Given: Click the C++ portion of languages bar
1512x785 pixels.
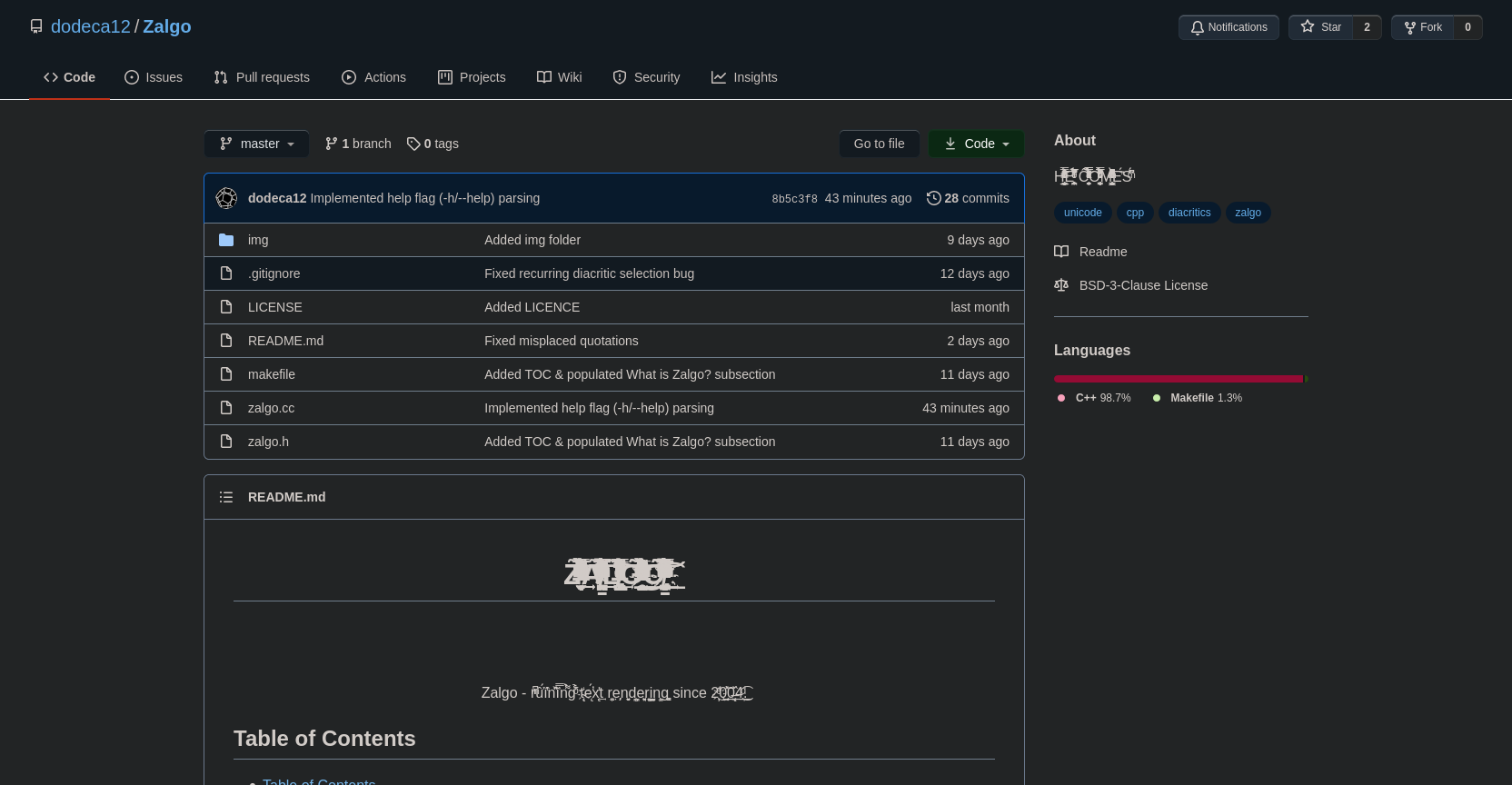Looking at the screenshot, I should (1179, 379).
